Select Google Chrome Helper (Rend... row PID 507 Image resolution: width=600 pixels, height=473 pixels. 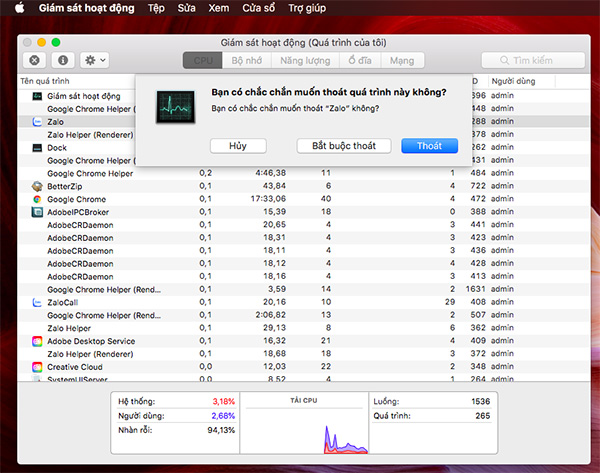coord(305,315)
